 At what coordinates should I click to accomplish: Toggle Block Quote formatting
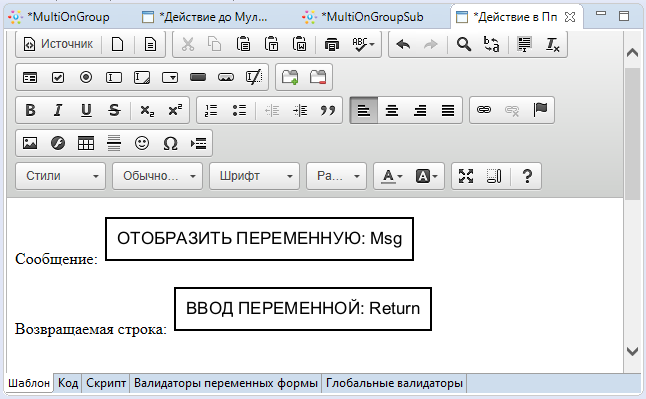point(328,110)
